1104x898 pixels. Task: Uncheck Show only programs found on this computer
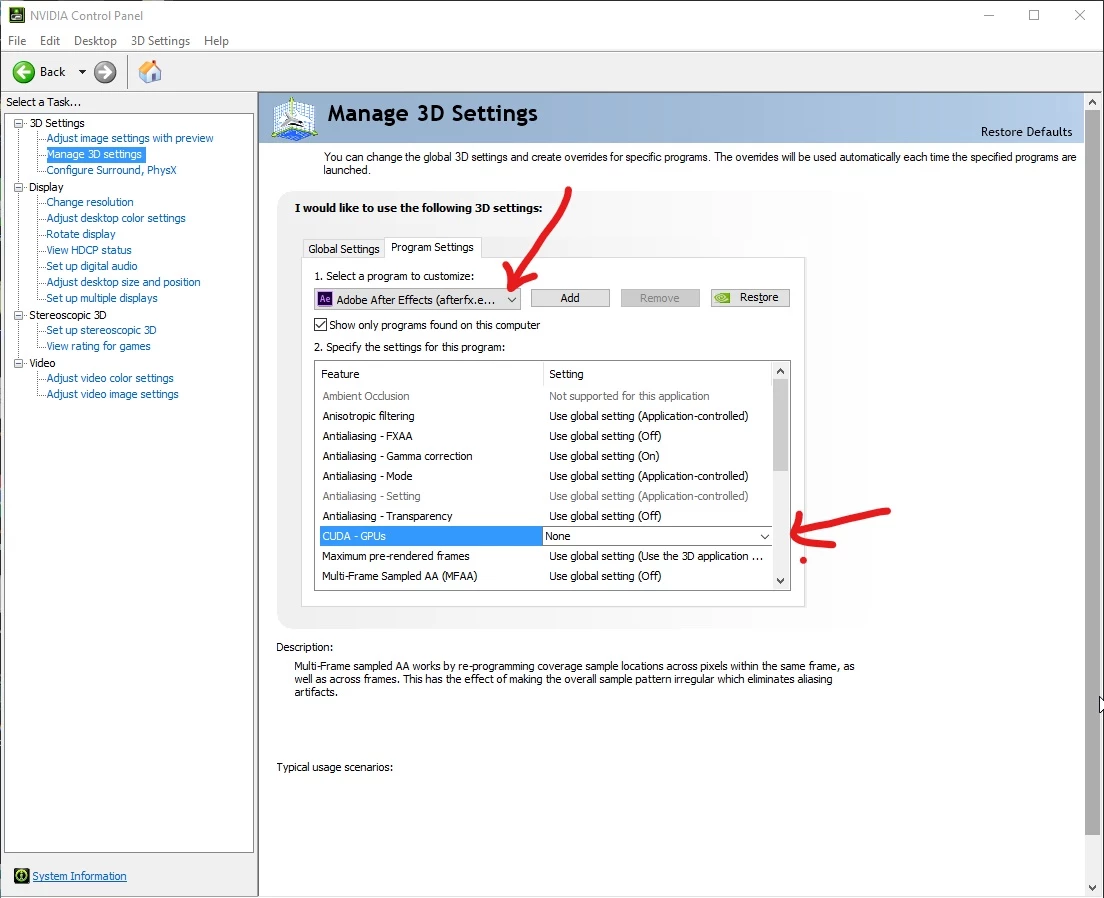point(320,325)
